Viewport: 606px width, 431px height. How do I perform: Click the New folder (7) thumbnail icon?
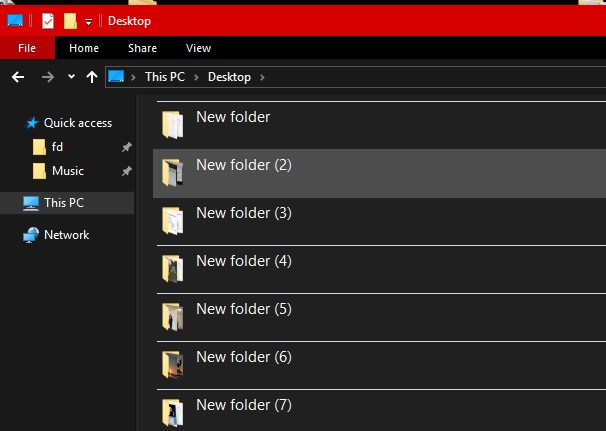(x=172, y=412)
